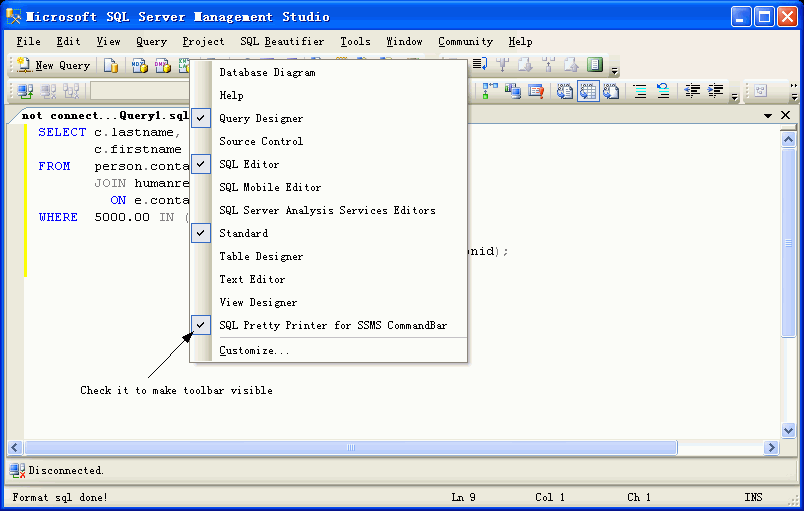Screen dimensions: 804x511
Task: Click the Disconnected status icon
Action: pyautogui.click(x=17, y=471)
